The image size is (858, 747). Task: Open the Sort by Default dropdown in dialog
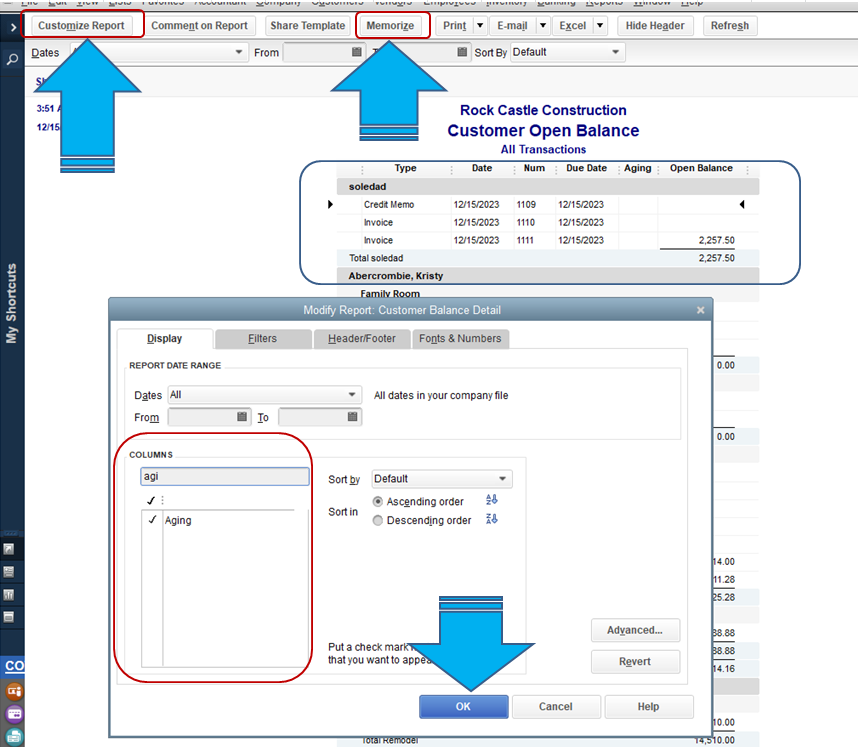click(x=442, y=479)
